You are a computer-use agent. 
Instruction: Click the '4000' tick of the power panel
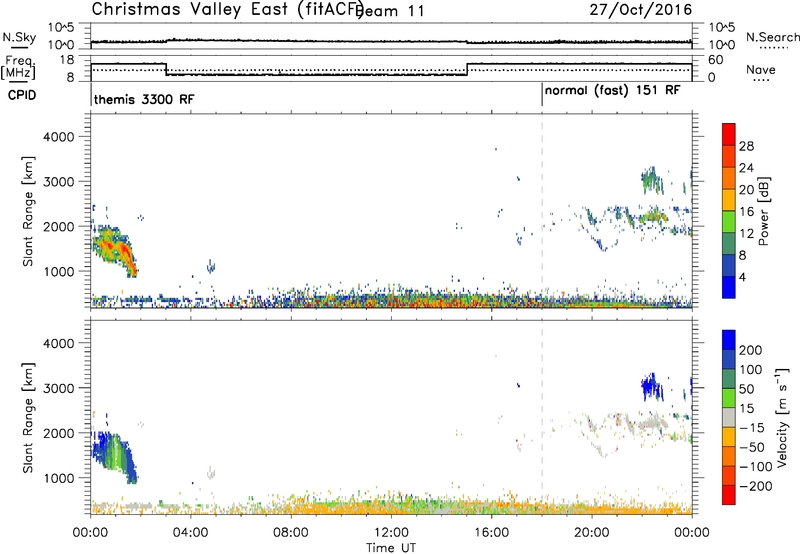pos(58,137)
